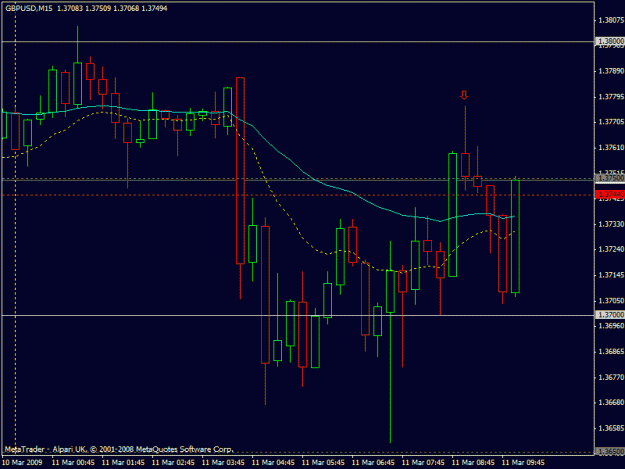Screen dimensions: 625x469
Task: Select the red dashed horizontal line at 1.37440
Action: 298,195
